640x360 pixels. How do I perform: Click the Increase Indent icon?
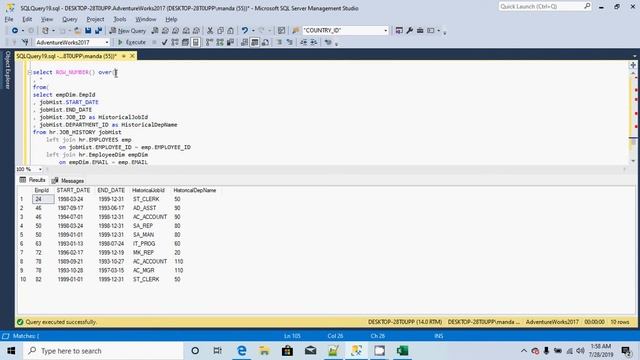click(313, 42)
